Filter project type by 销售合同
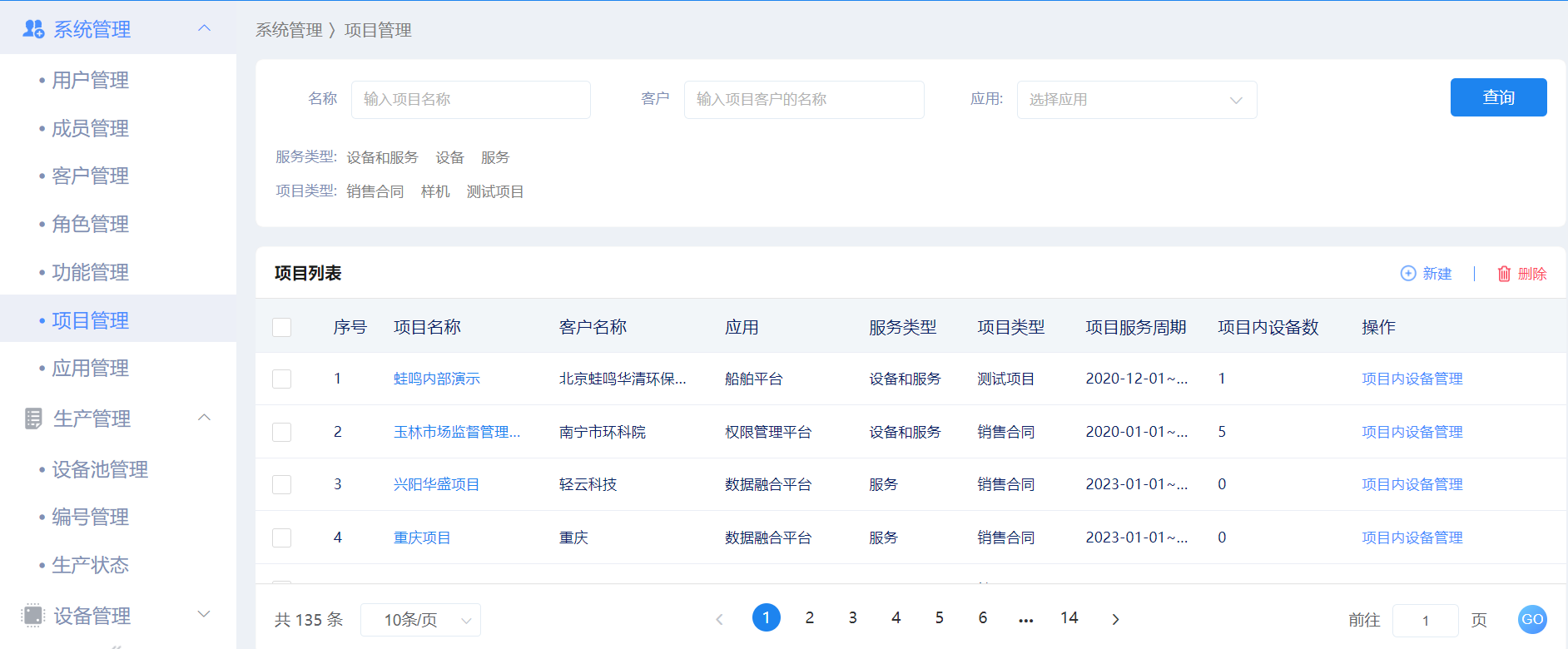The image size is (1568, 649). pyautogui.click(x=375, y=191)
